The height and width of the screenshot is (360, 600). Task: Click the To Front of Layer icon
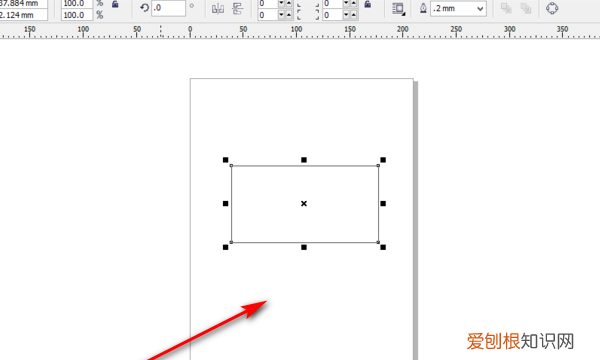pos(506,8)
